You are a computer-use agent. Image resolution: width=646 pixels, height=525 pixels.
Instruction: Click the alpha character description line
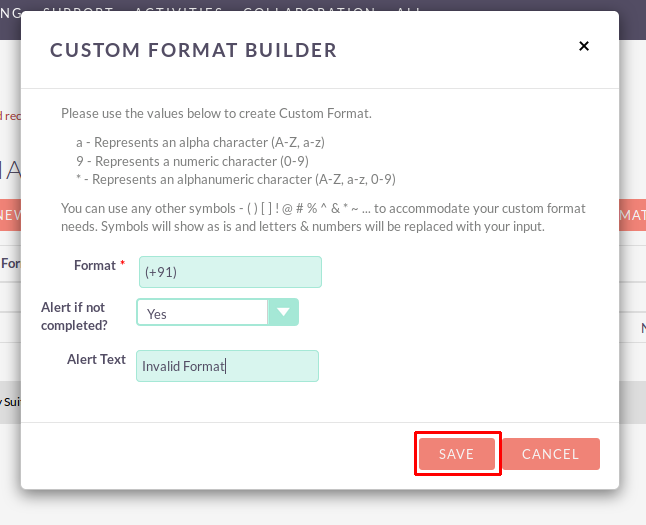[200, 143]
